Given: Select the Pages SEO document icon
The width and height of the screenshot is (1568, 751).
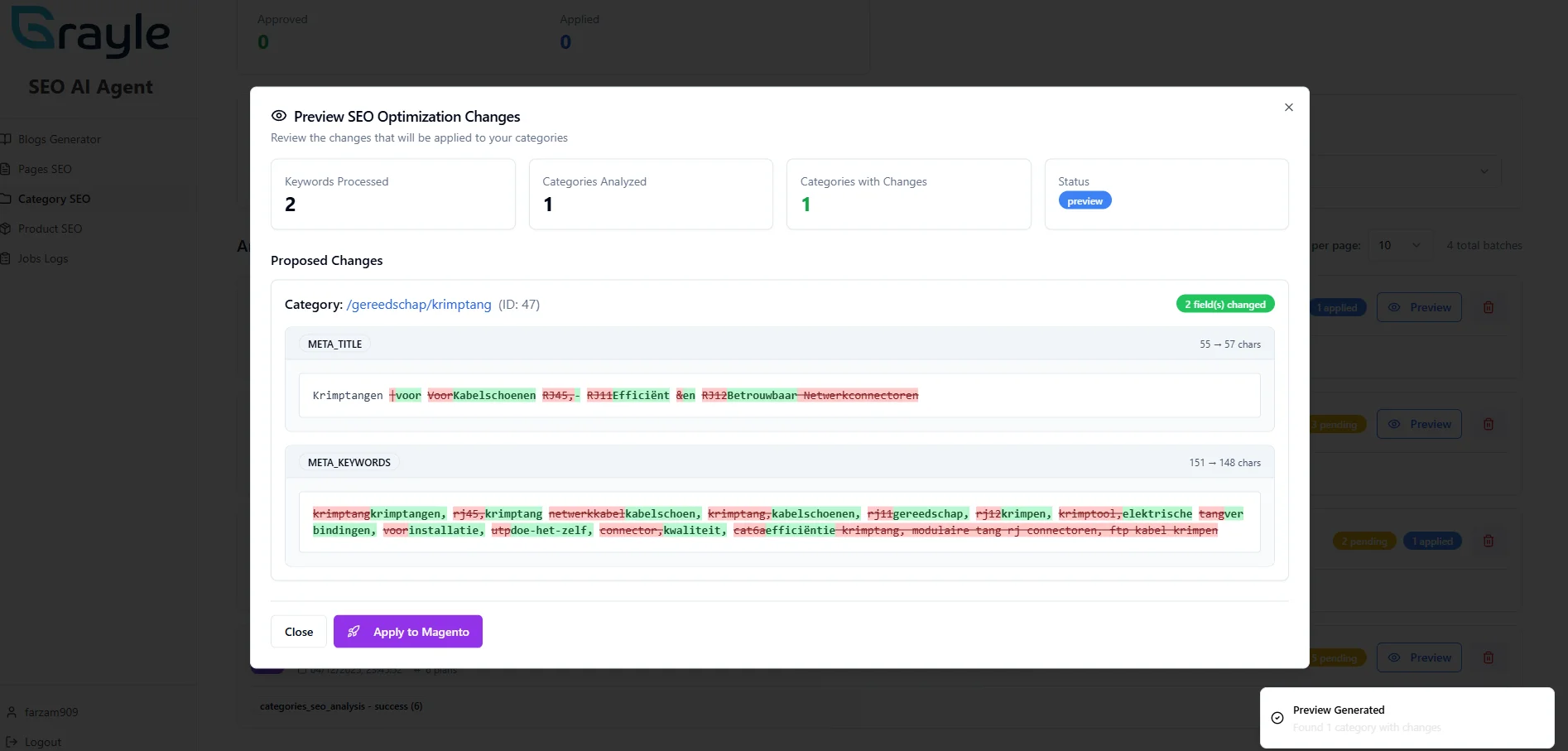Looking at the screenshot, I should pyautogui.click(x=7, y=169).
